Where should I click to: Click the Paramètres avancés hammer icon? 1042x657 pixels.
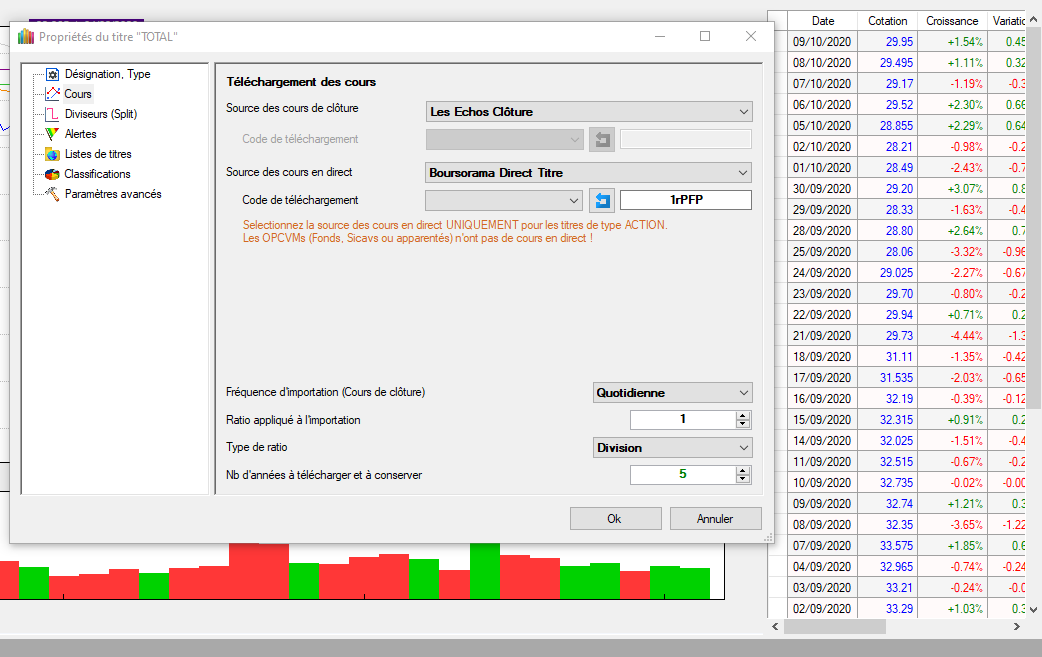pos(53,194)
